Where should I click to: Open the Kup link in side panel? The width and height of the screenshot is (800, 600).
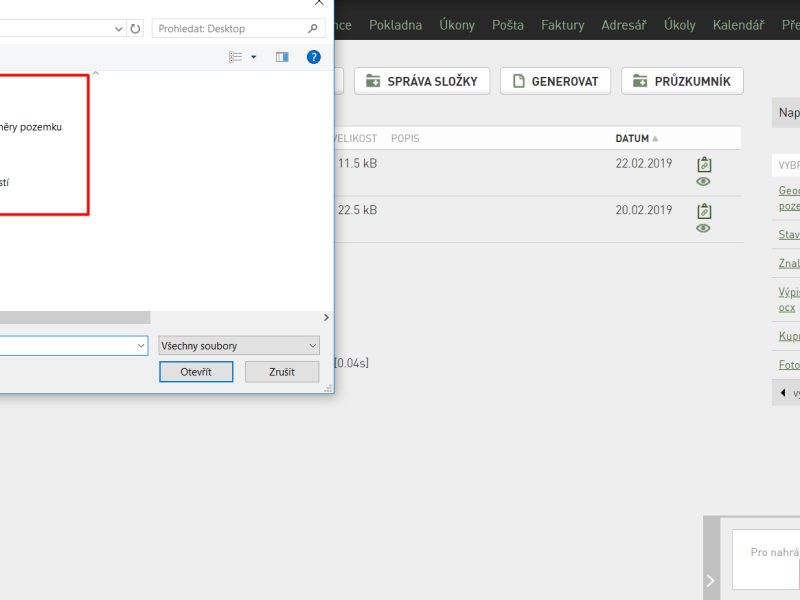click(x=789, y=336)
